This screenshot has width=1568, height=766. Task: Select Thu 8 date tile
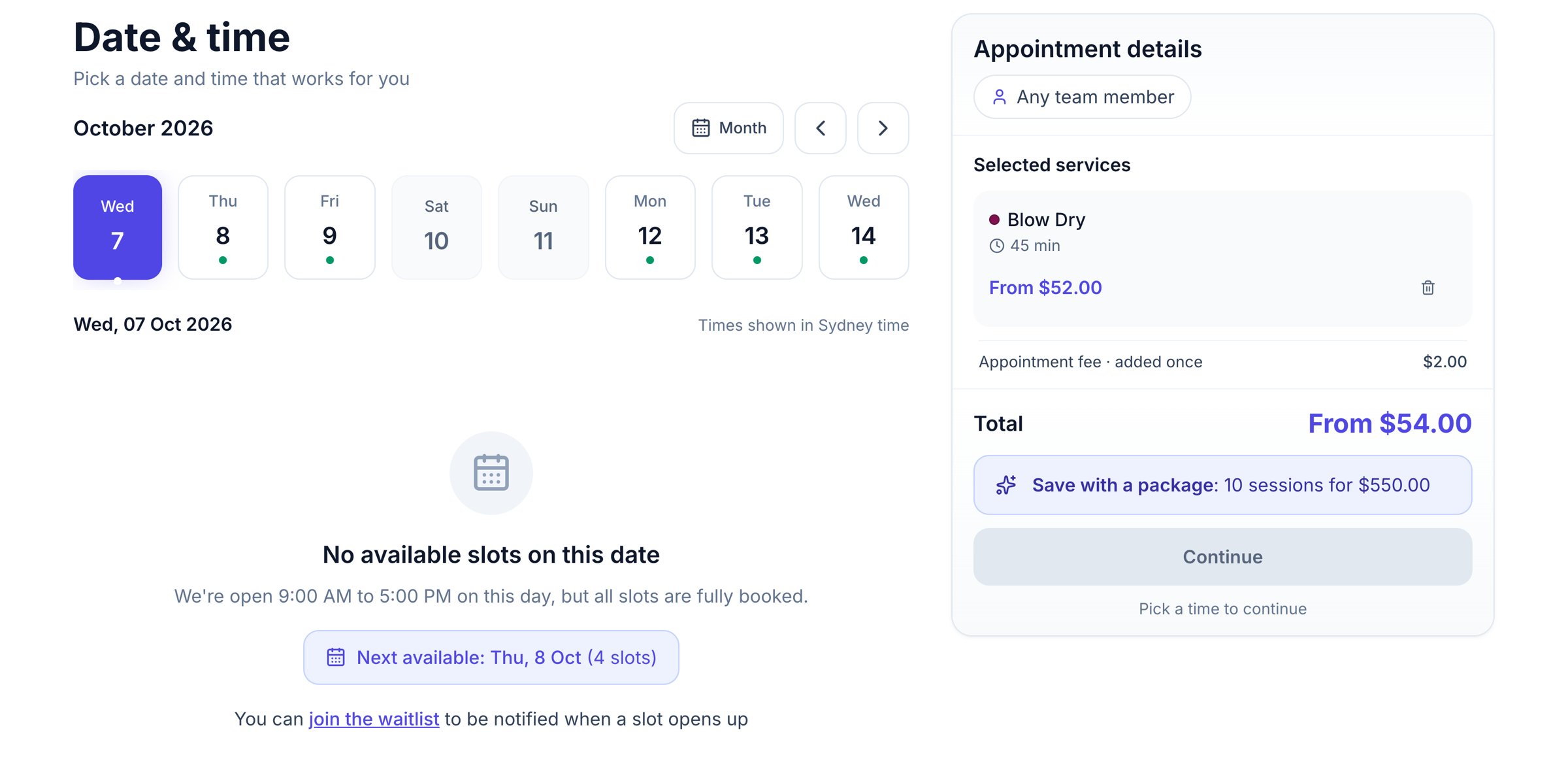point(223,227)
